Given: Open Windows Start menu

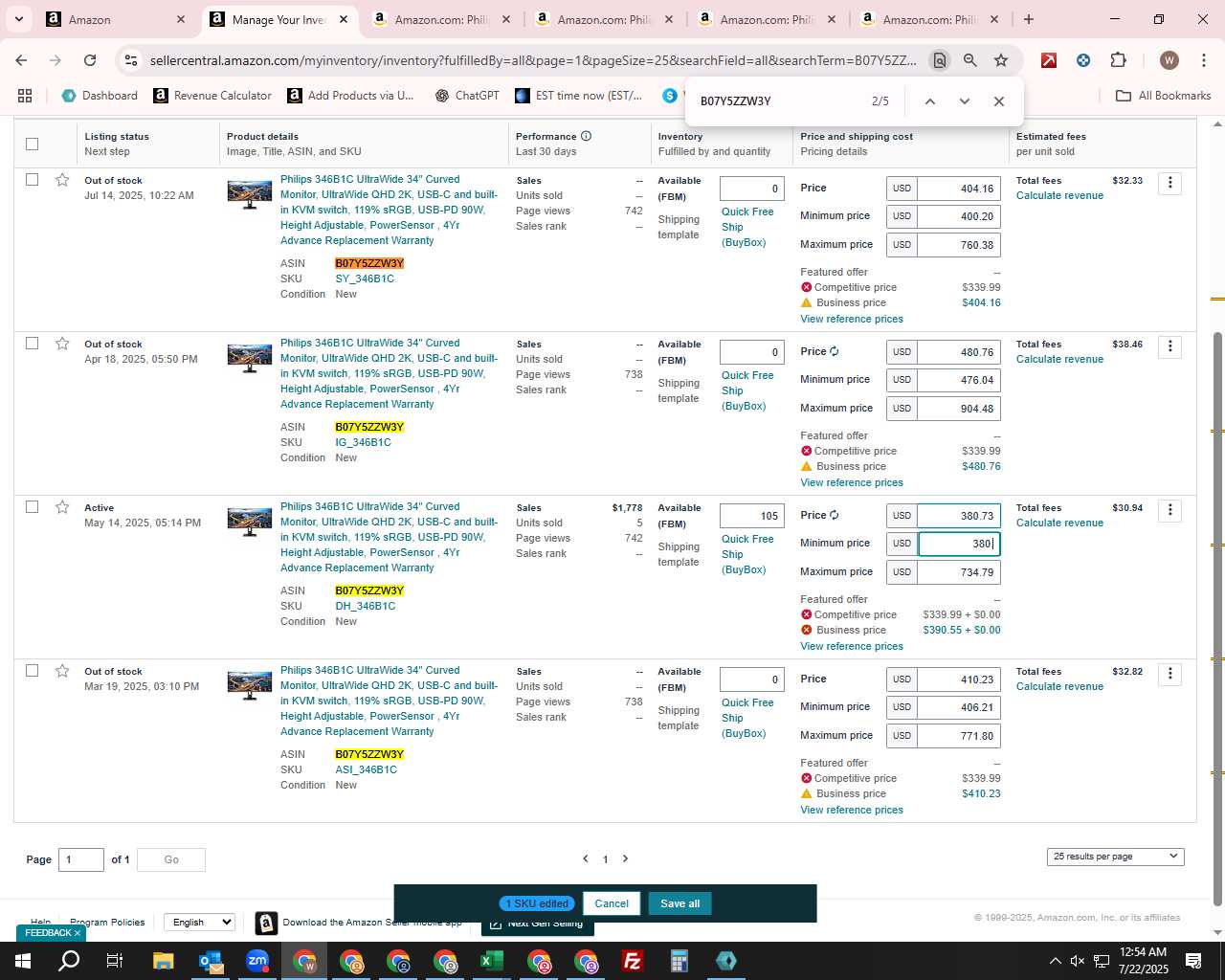Looking at the screenshot, I should coord(23,961).
